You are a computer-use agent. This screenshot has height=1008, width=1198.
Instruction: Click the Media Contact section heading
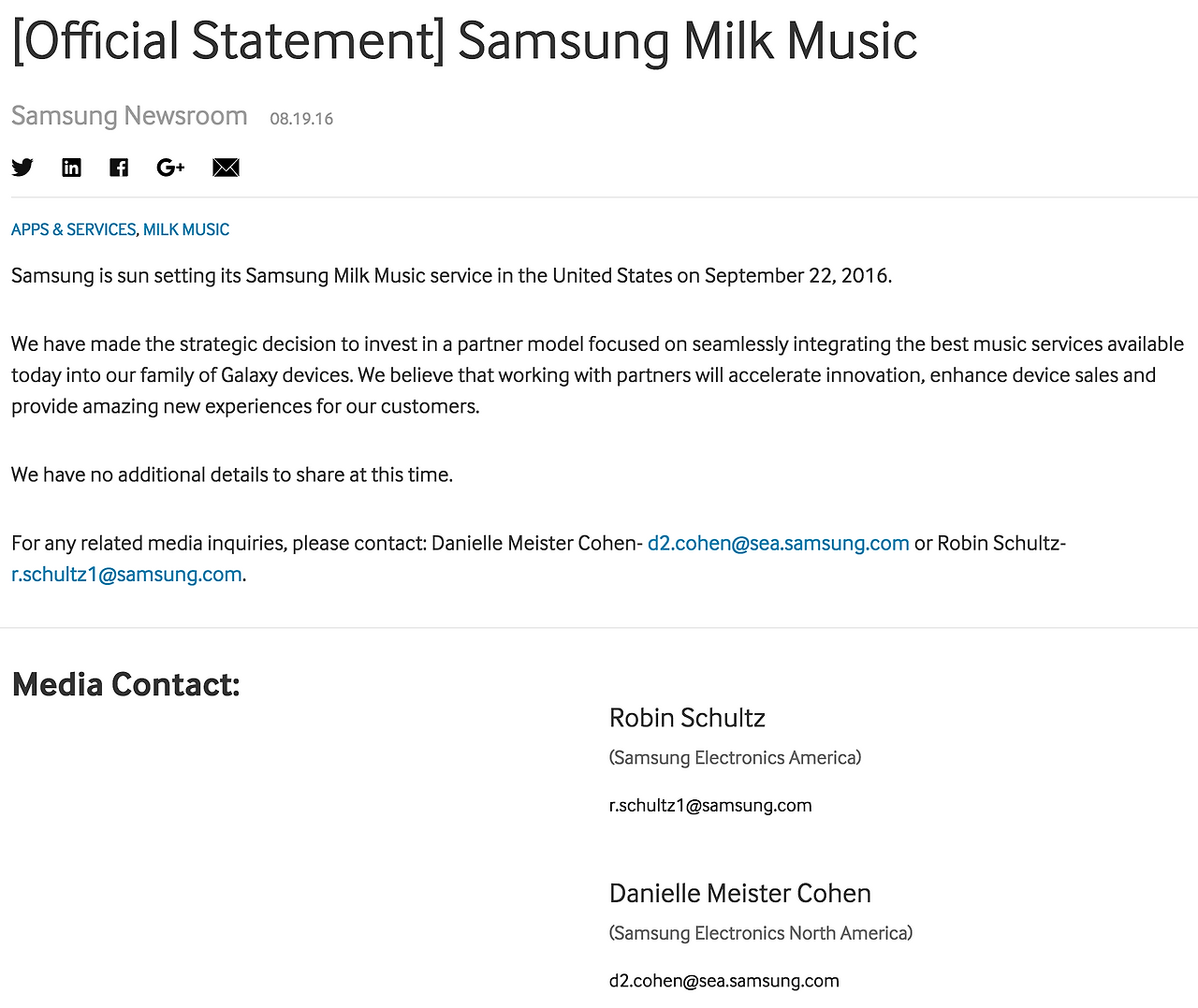pyautogui.click(x=126, y=684)
